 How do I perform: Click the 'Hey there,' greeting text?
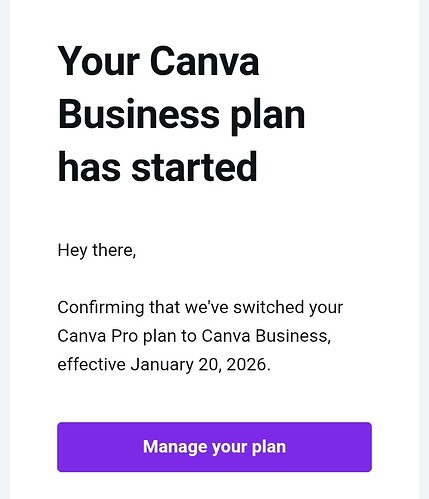point(97,250)
